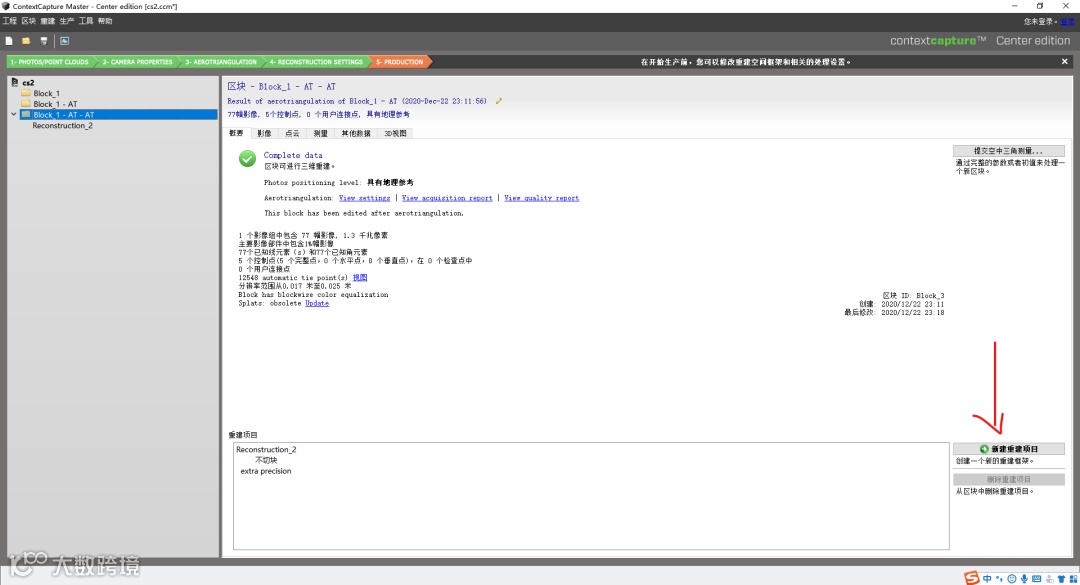Image resolution: width=1080 pixels, height=585 pixels.
Task: Open the 区块 menu
Action: (29, 21)
